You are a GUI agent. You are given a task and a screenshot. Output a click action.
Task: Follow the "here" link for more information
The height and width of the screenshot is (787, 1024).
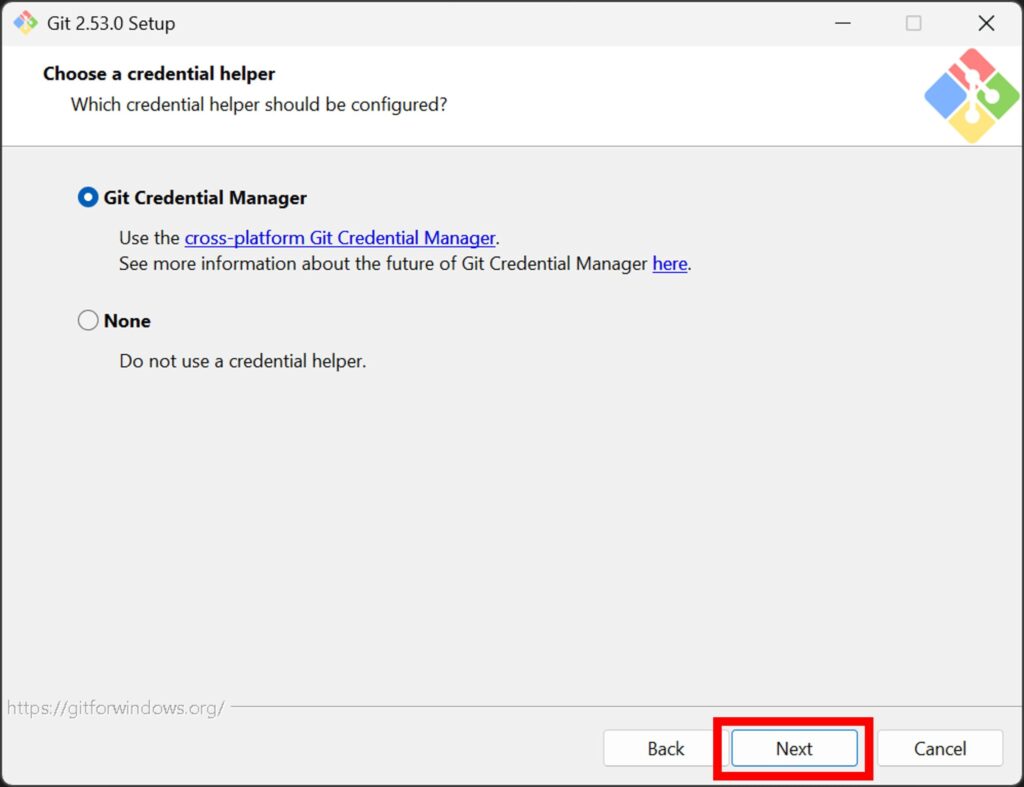coord(669,264)
